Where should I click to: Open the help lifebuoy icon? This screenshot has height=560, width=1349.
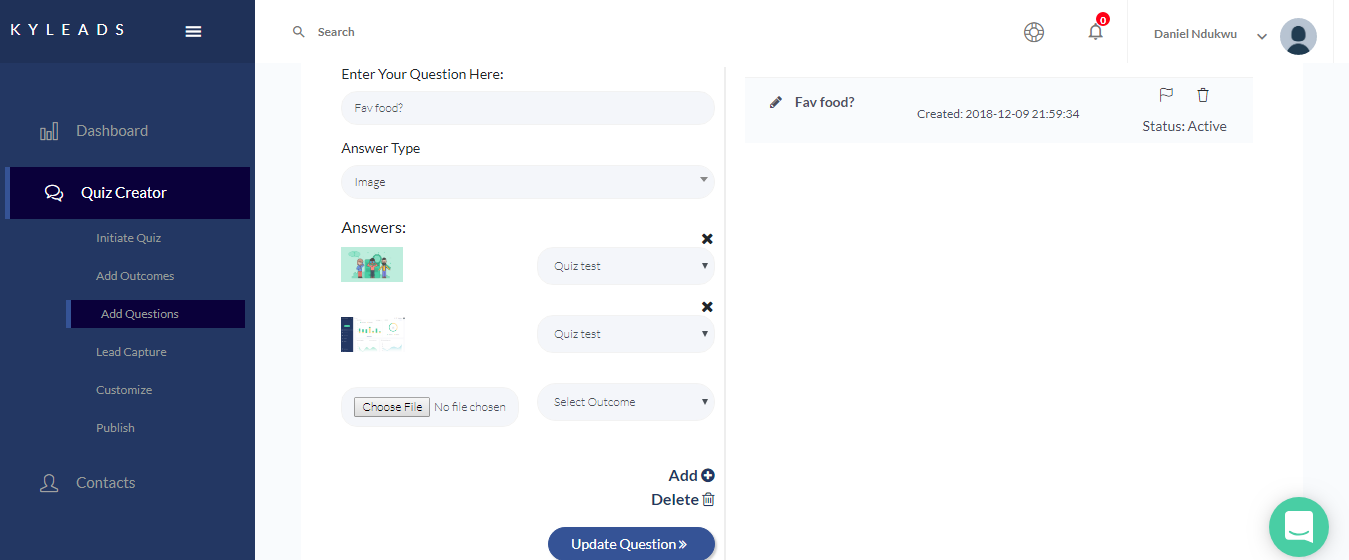1034,32
